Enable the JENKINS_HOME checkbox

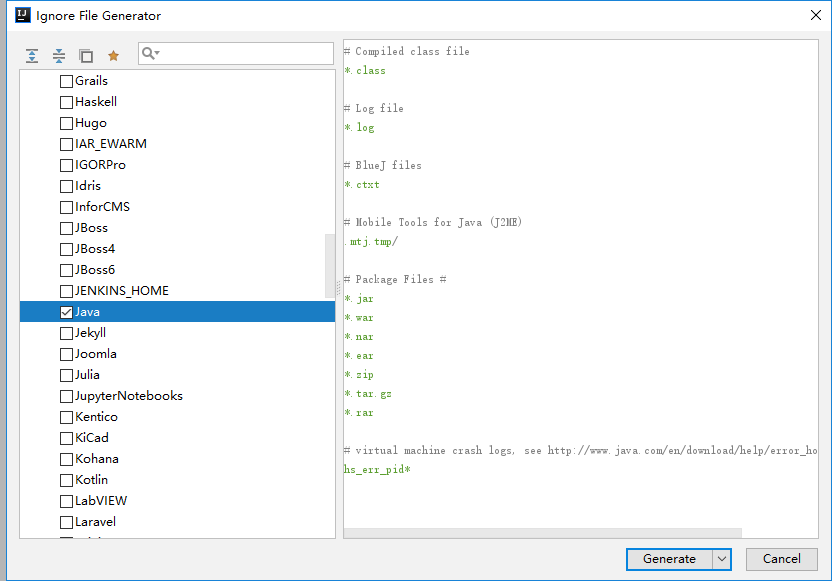coord(66,291)
